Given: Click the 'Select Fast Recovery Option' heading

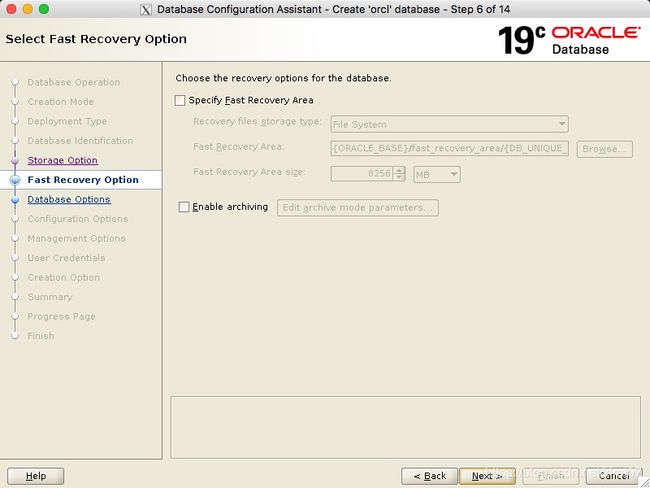Looking at the screenshot, I should click(x=96, y=39).
